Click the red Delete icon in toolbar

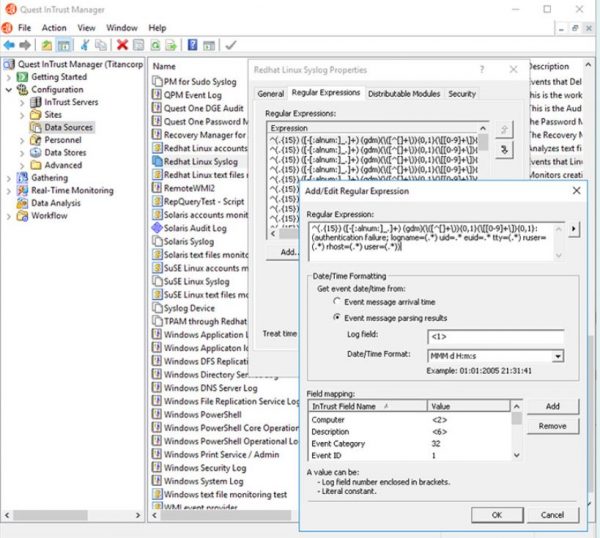coord(122,45)
